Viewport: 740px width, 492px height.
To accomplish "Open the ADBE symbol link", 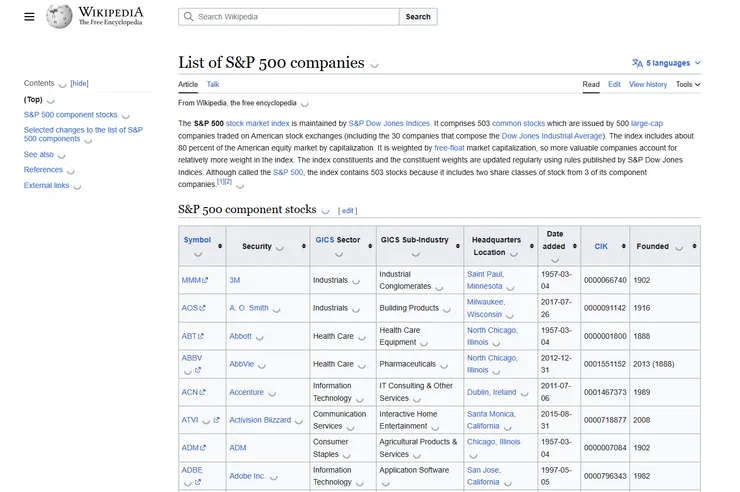I will pyautogui.click(x=192, y=470).
